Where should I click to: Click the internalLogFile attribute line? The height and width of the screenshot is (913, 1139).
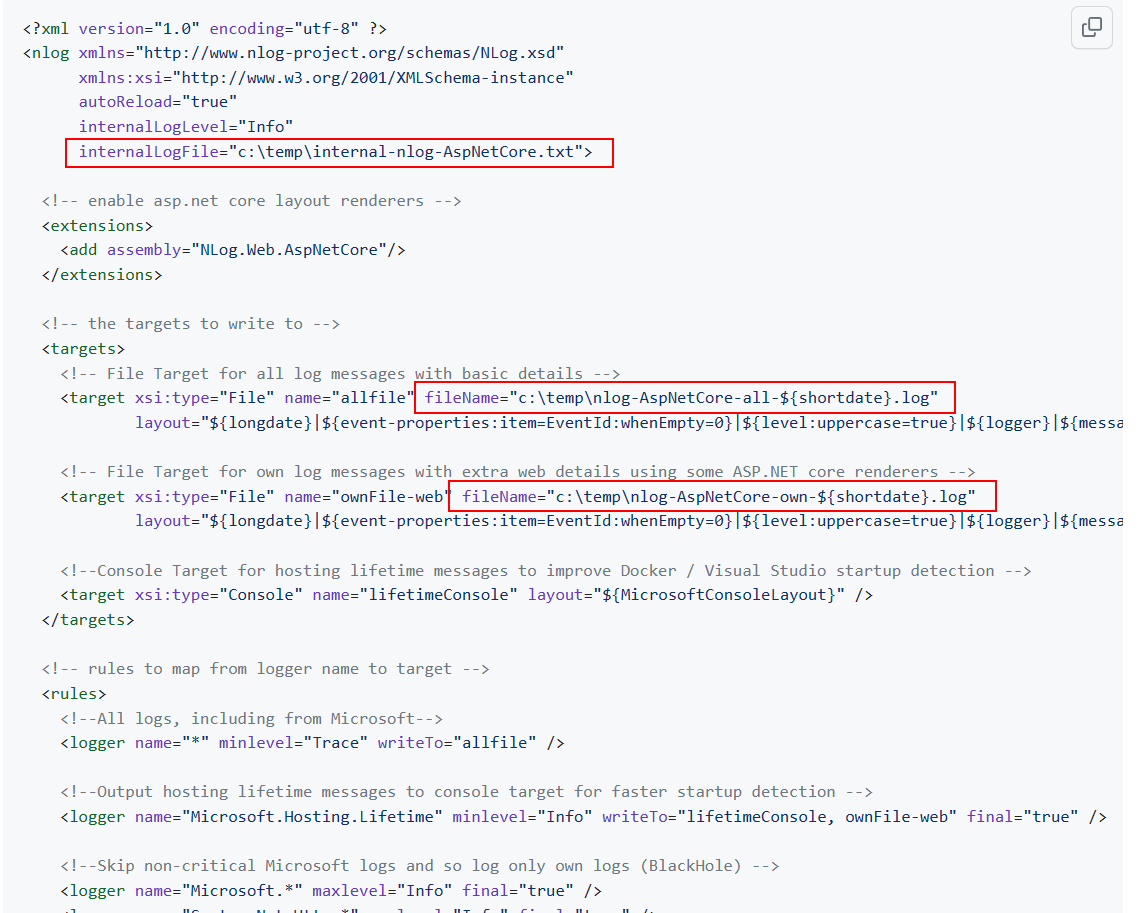[x=336, y=152]
